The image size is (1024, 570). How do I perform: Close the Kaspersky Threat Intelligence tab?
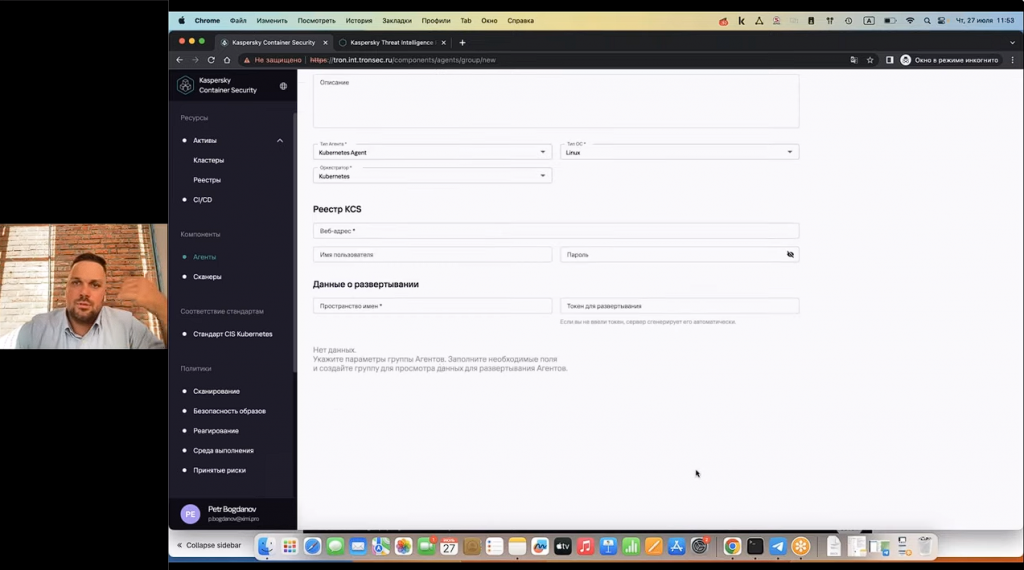tap(443, 42)
